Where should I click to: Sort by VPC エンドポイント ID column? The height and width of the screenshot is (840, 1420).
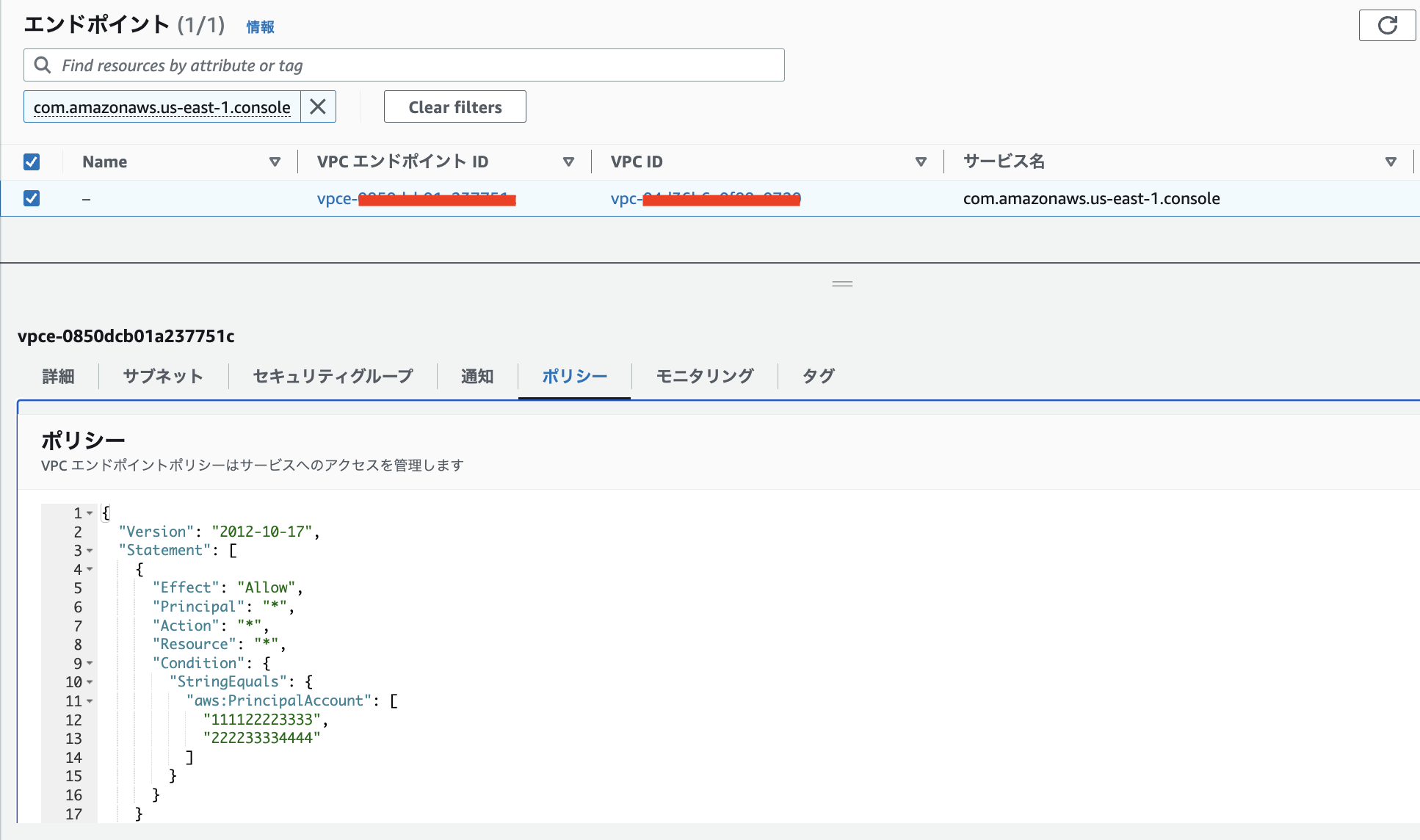pos(568,162)
